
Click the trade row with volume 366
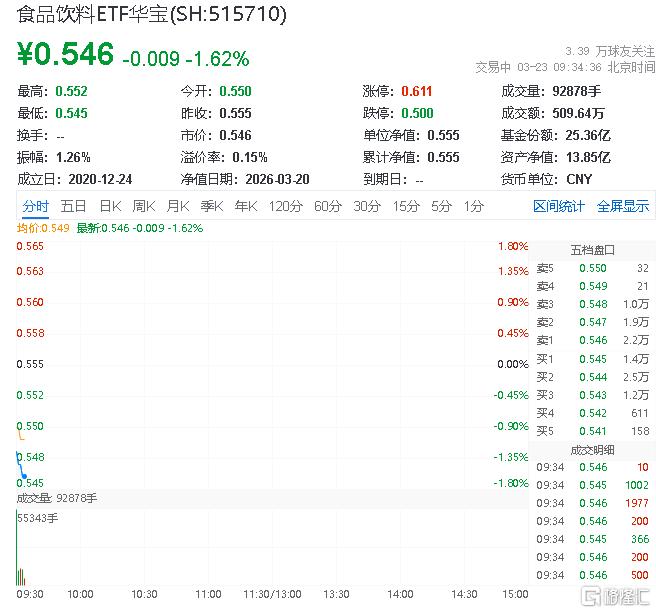[x=592, y=539]
